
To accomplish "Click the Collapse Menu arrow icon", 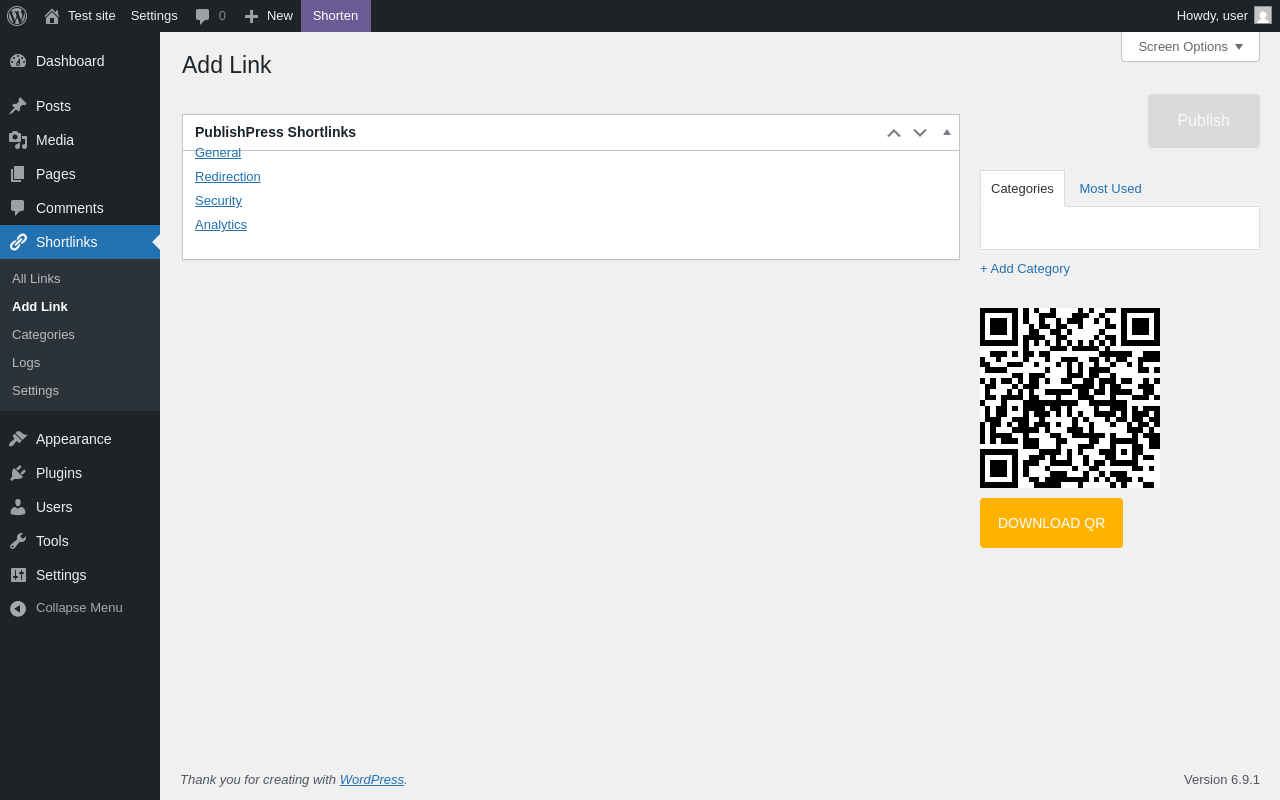I will point(18,608).
